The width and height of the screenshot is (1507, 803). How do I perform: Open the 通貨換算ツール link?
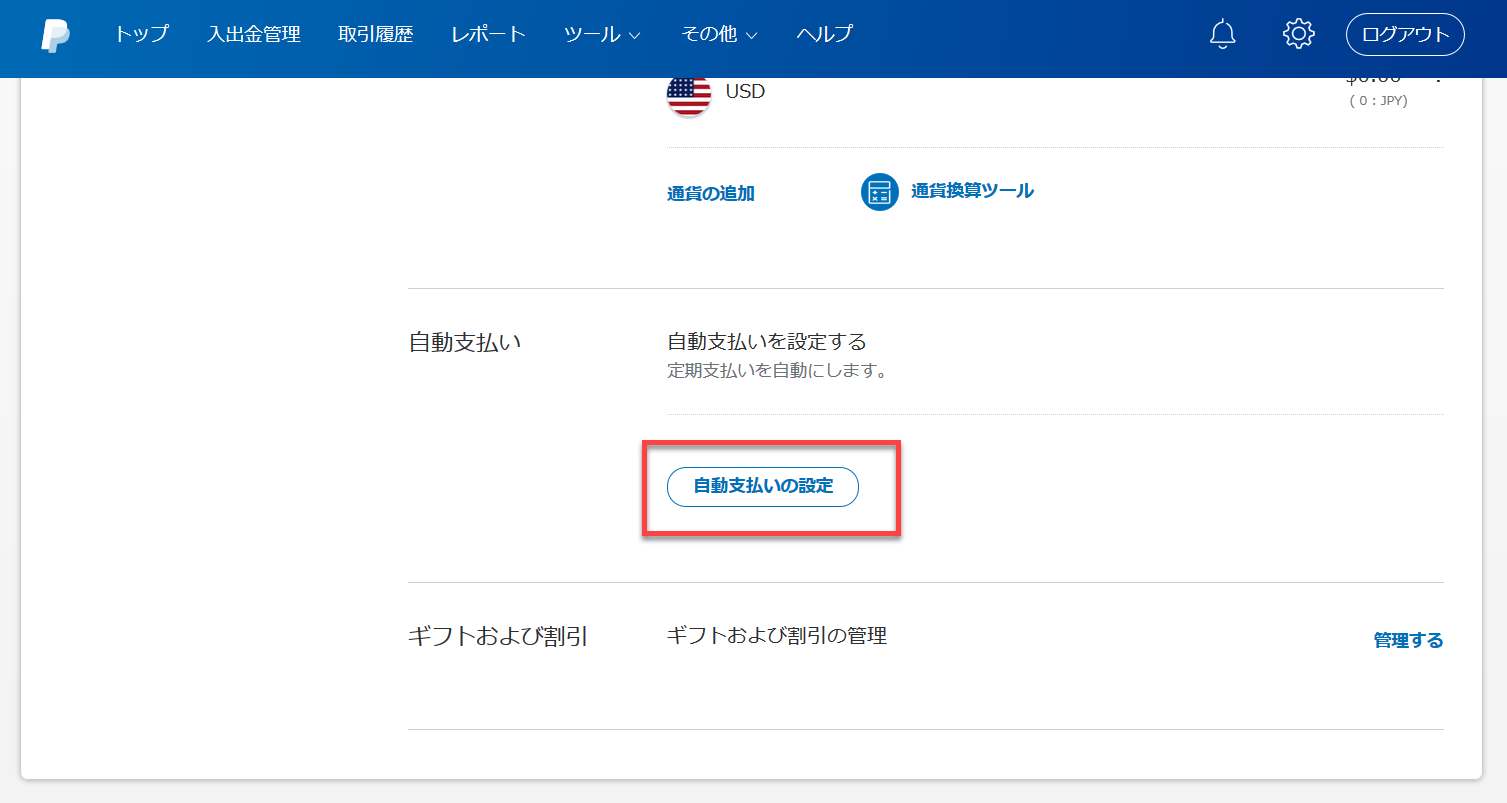coord(972,191)
